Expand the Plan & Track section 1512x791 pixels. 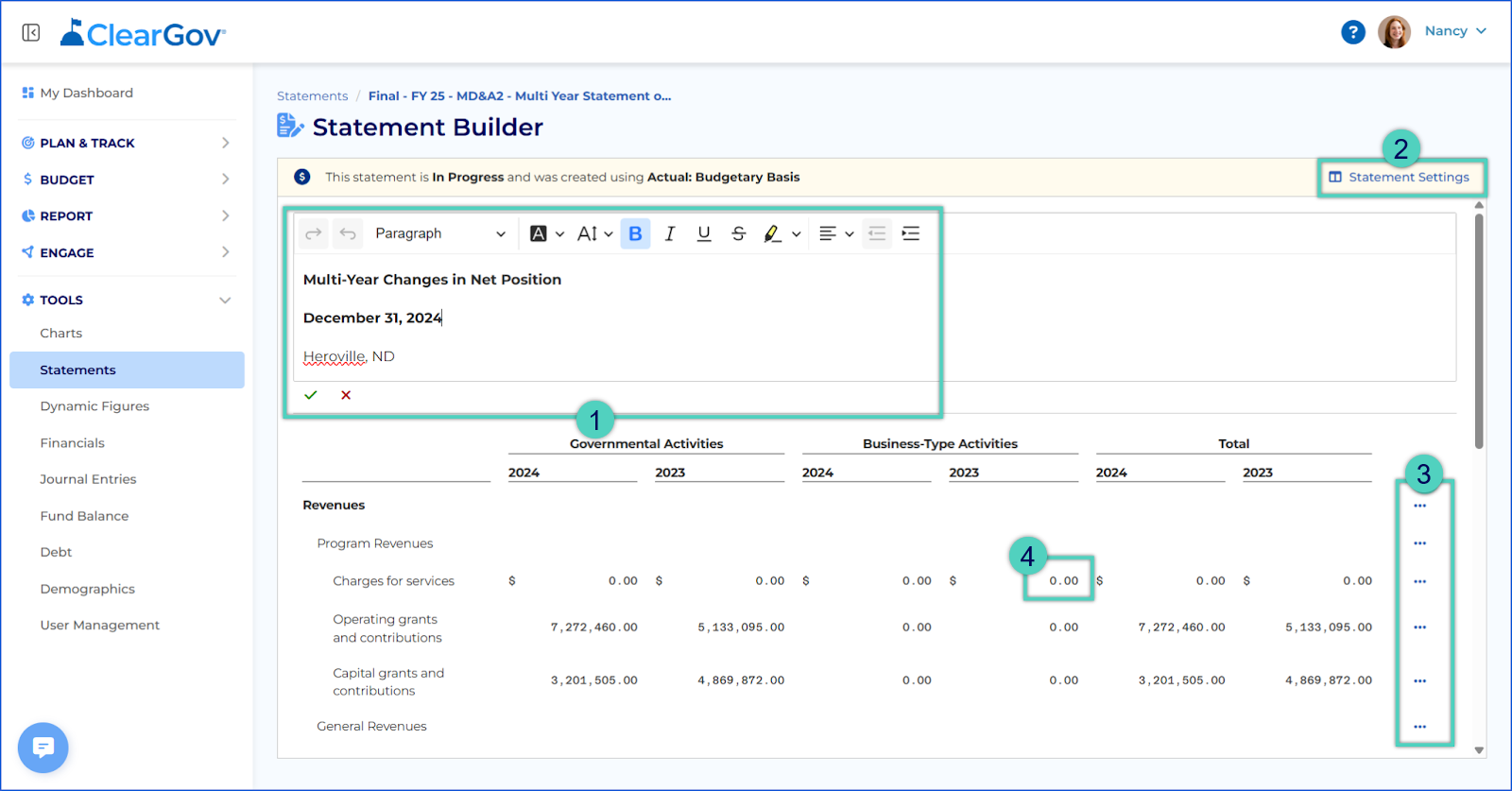pyautogui.click(x=127, y=143)
